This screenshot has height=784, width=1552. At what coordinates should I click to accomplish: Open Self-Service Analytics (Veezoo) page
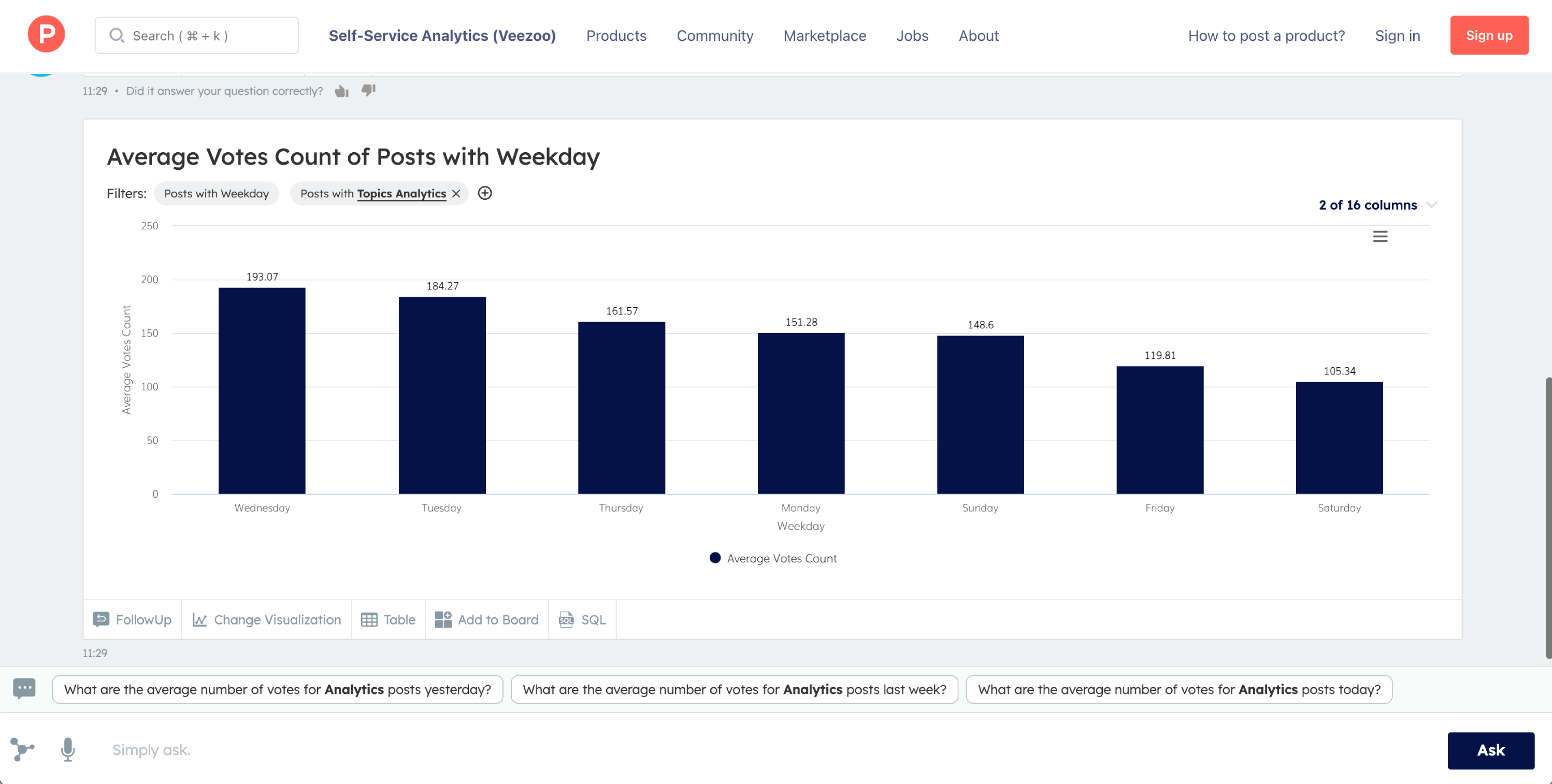[x=442, y=36]
